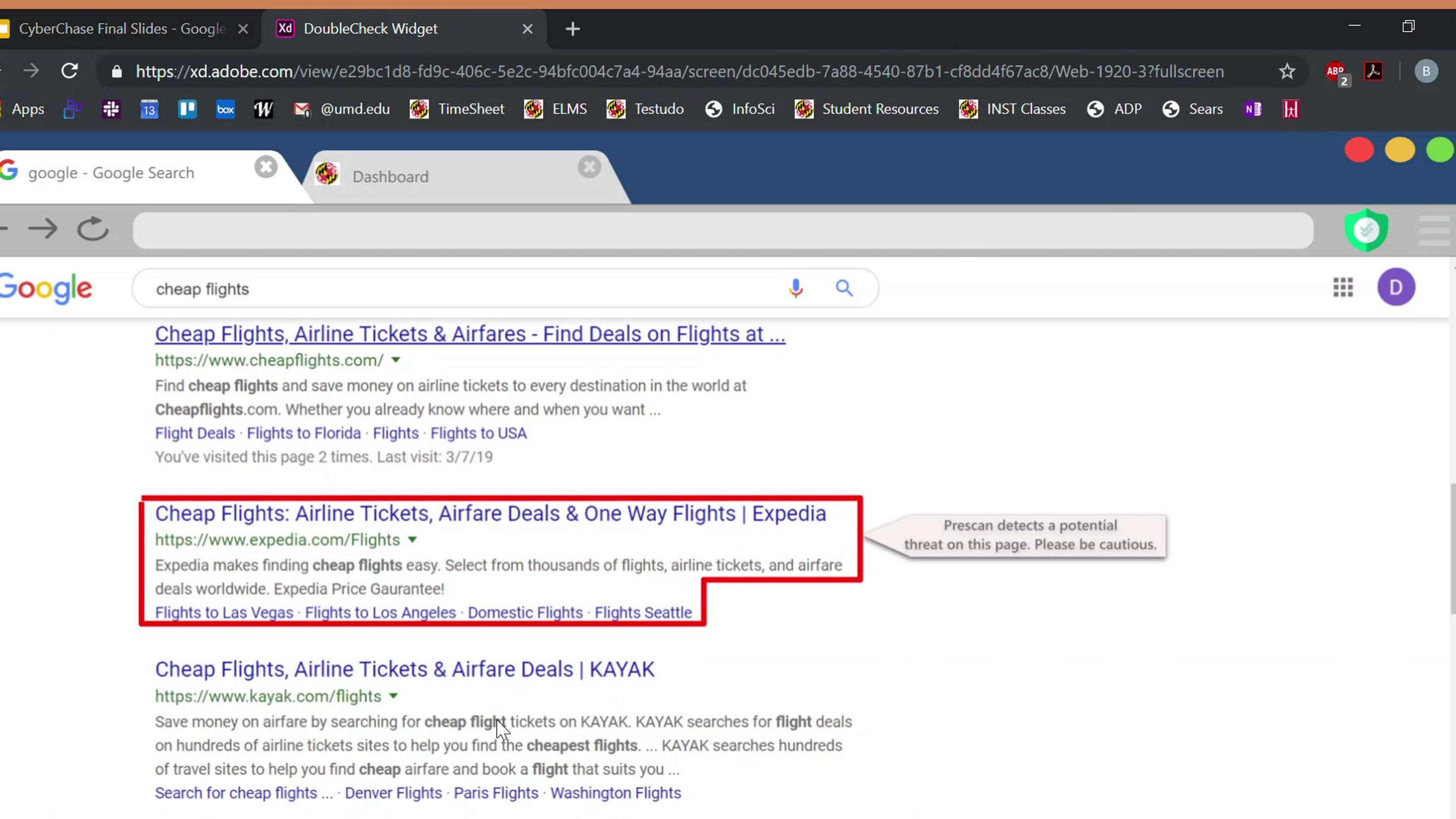The height and width of the screenshot is (819, 1456).
Task: Click the red circle window button
Action: point(1359,151)
